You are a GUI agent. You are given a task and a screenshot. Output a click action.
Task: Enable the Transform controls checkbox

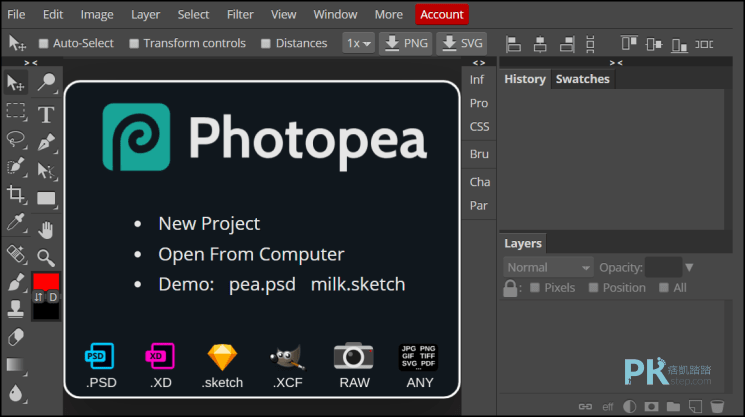pos(134,44)
